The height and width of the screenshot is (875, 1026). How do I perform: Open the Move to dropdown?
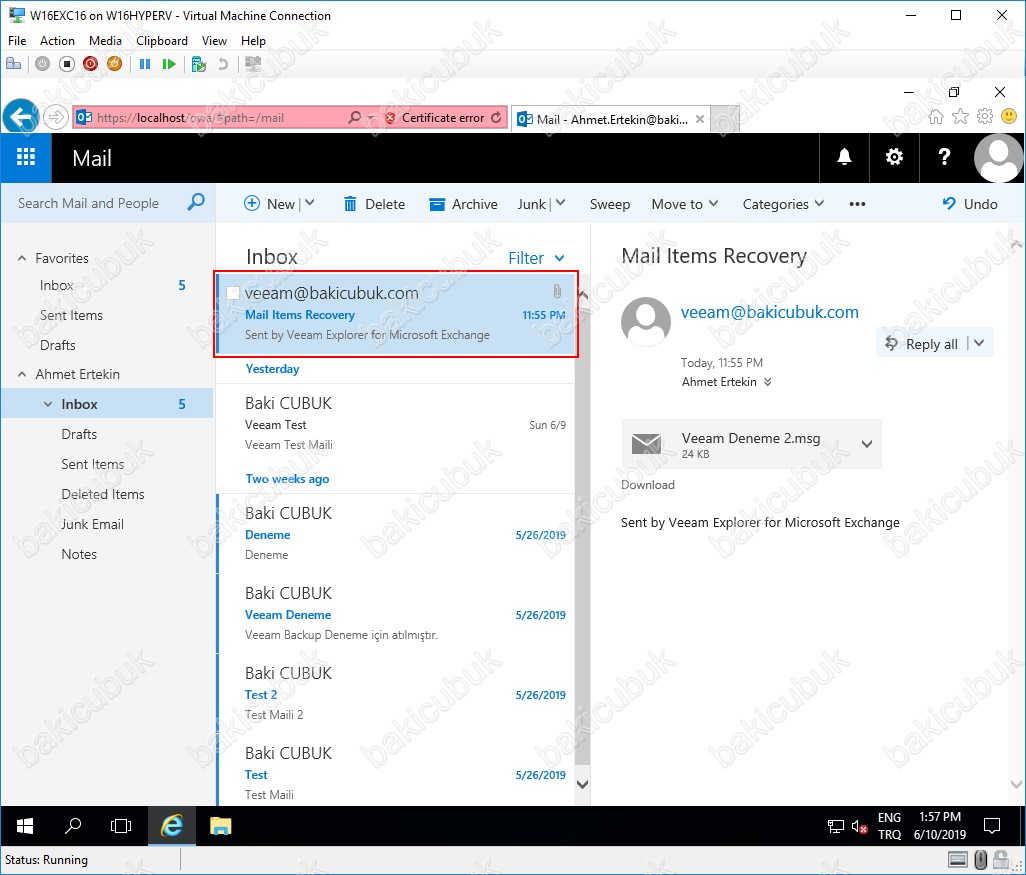(x=684, y=204)
